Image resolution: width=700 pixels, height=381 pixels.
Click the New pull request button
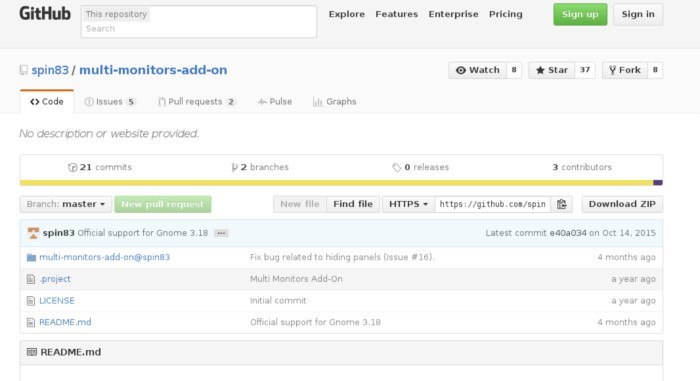tap(163, 204)
